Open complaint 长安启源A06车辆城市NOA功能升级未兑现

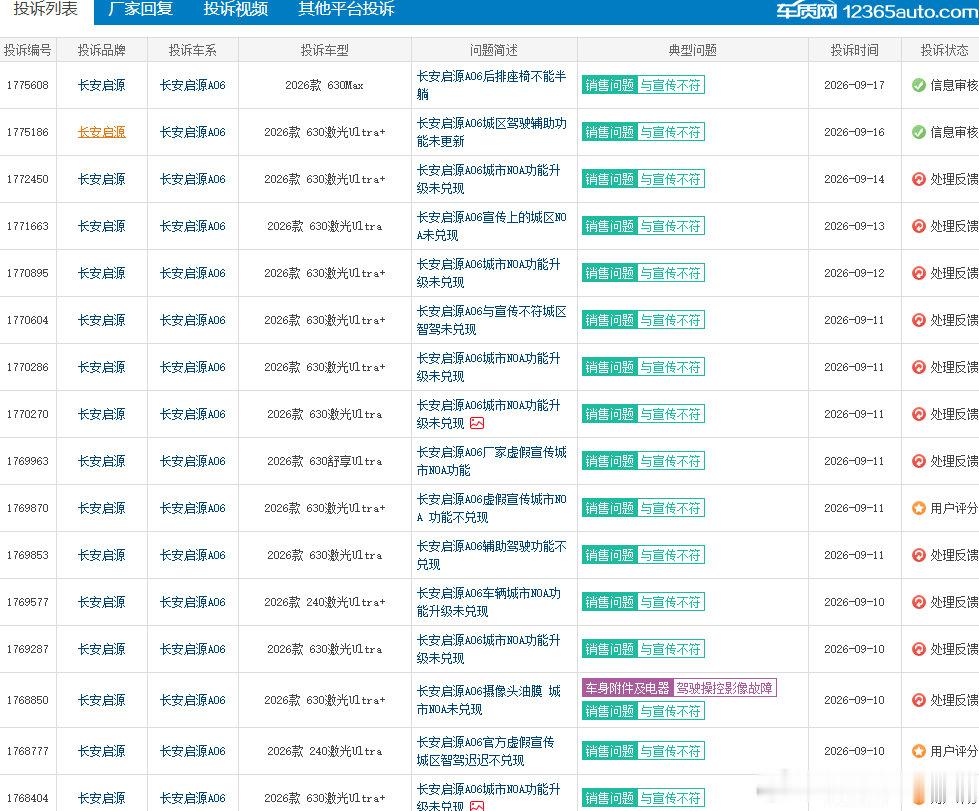(x=489, y=602)
